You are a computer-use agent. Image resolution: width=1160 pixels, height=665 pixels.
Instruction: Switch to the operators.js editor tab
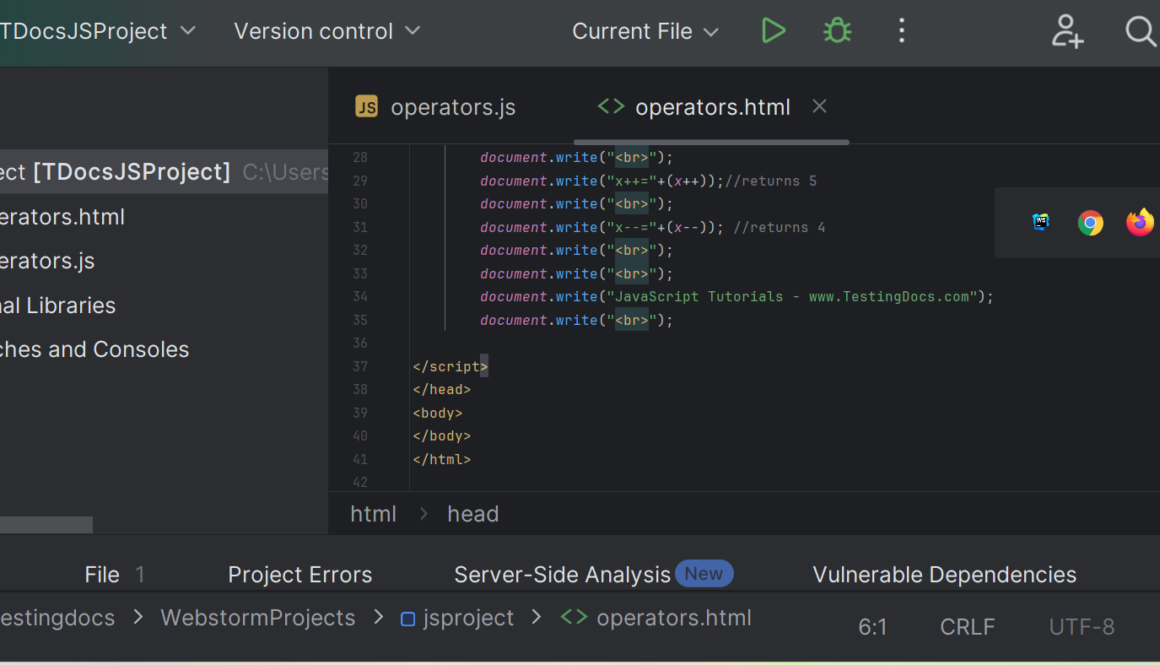click(436, 108)
